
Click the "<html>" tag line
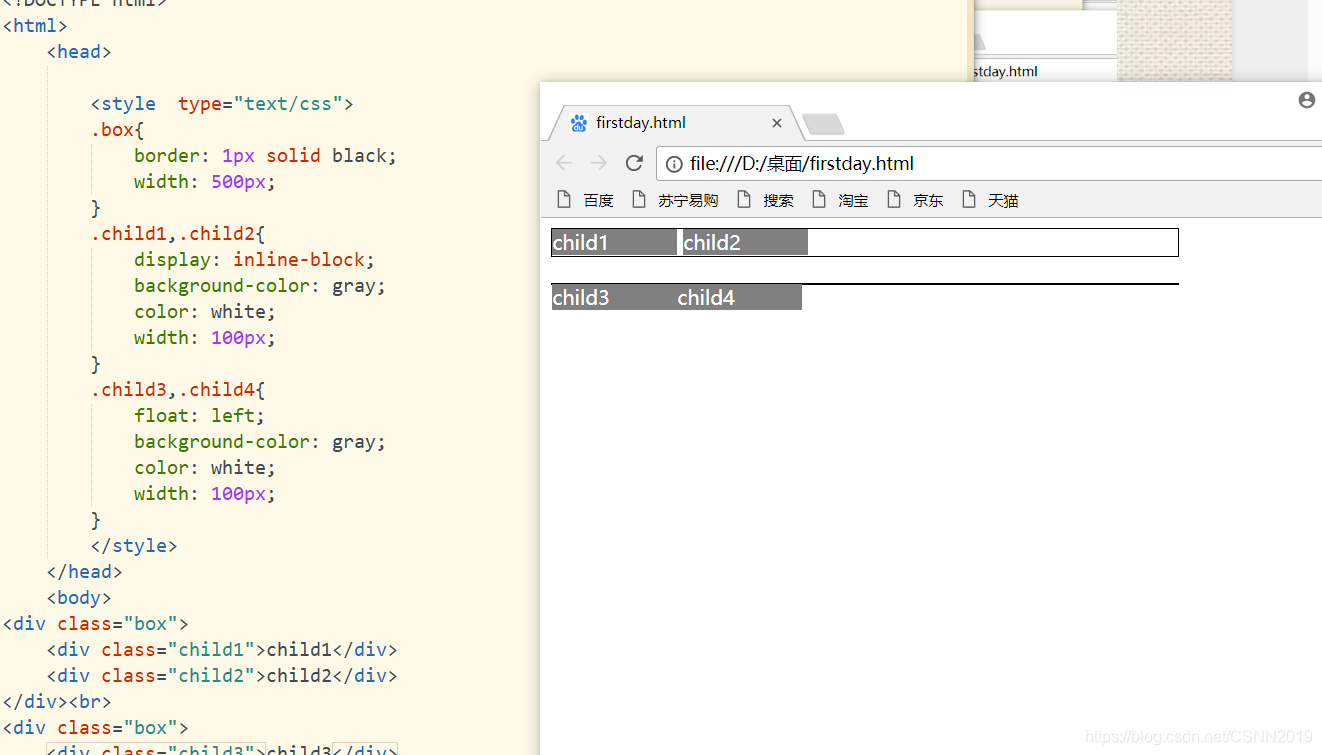click(x=35, y=26)
